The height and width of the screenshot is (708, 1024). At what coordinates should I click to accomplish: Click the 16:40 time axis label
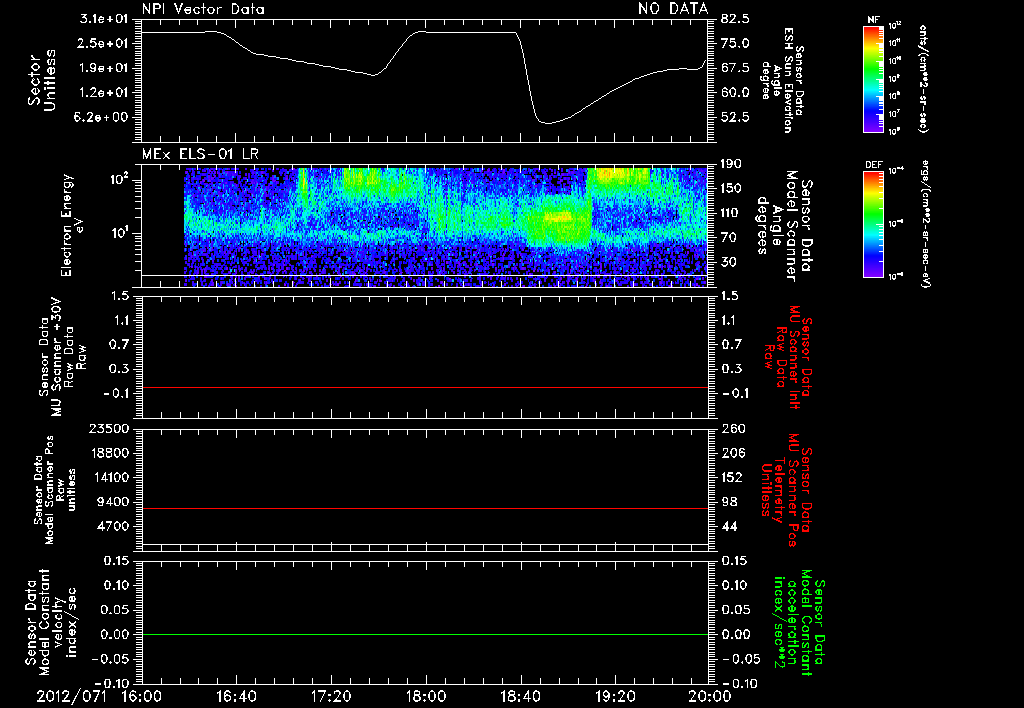coord(236,696)
